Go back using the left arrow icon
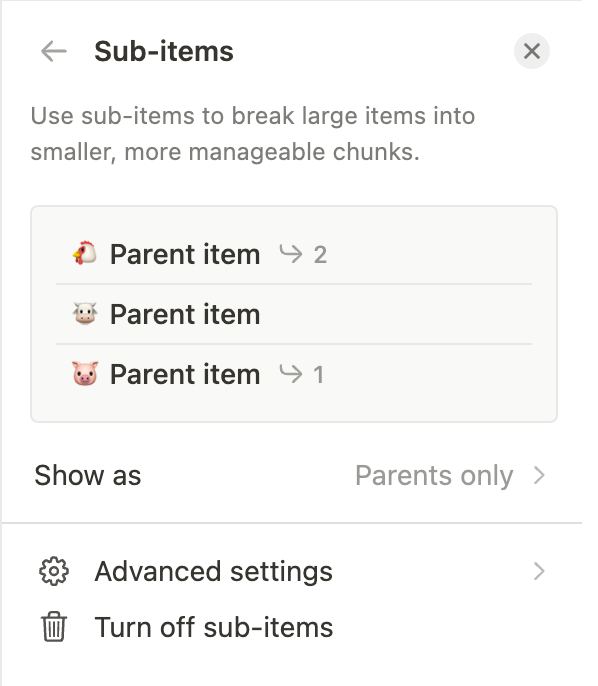Viewport: 598px width, 686px height. 54,51
